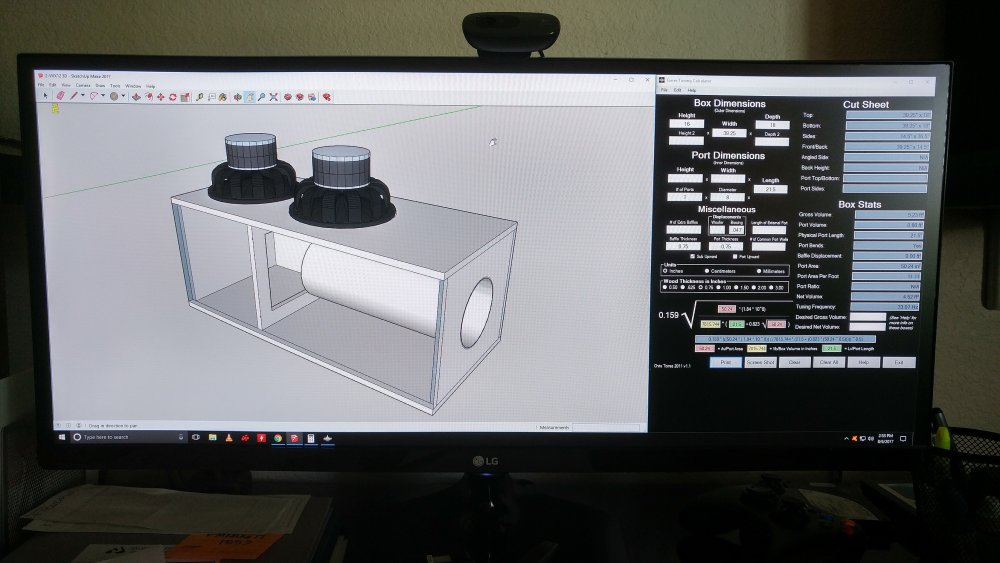Enable the Port Upward checkbox
This screenshot has width=1000, height=563.
coord(735,256)
